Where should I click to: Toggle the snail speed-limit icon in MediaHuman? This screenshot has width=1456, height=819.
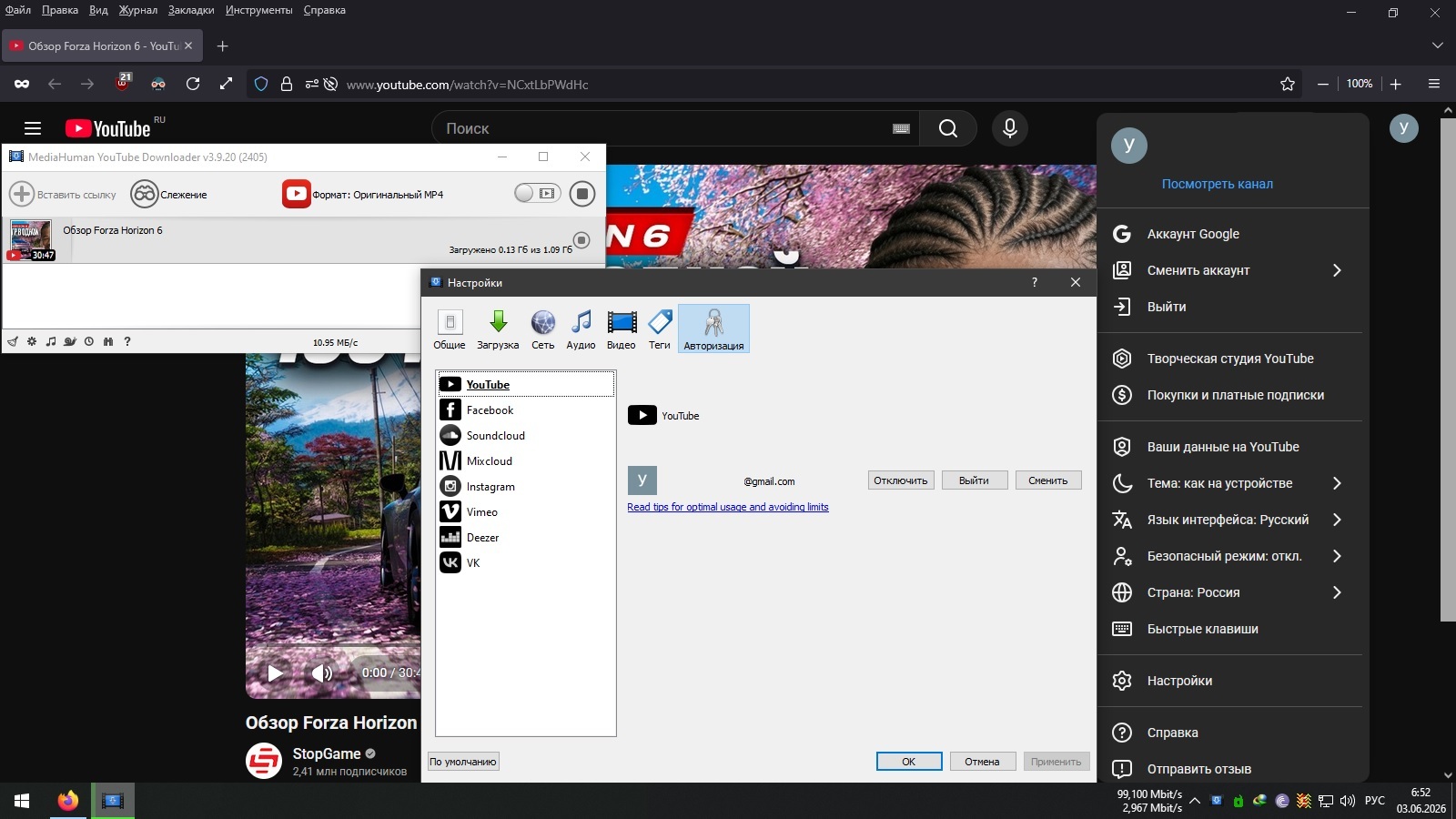pos(70,342)
